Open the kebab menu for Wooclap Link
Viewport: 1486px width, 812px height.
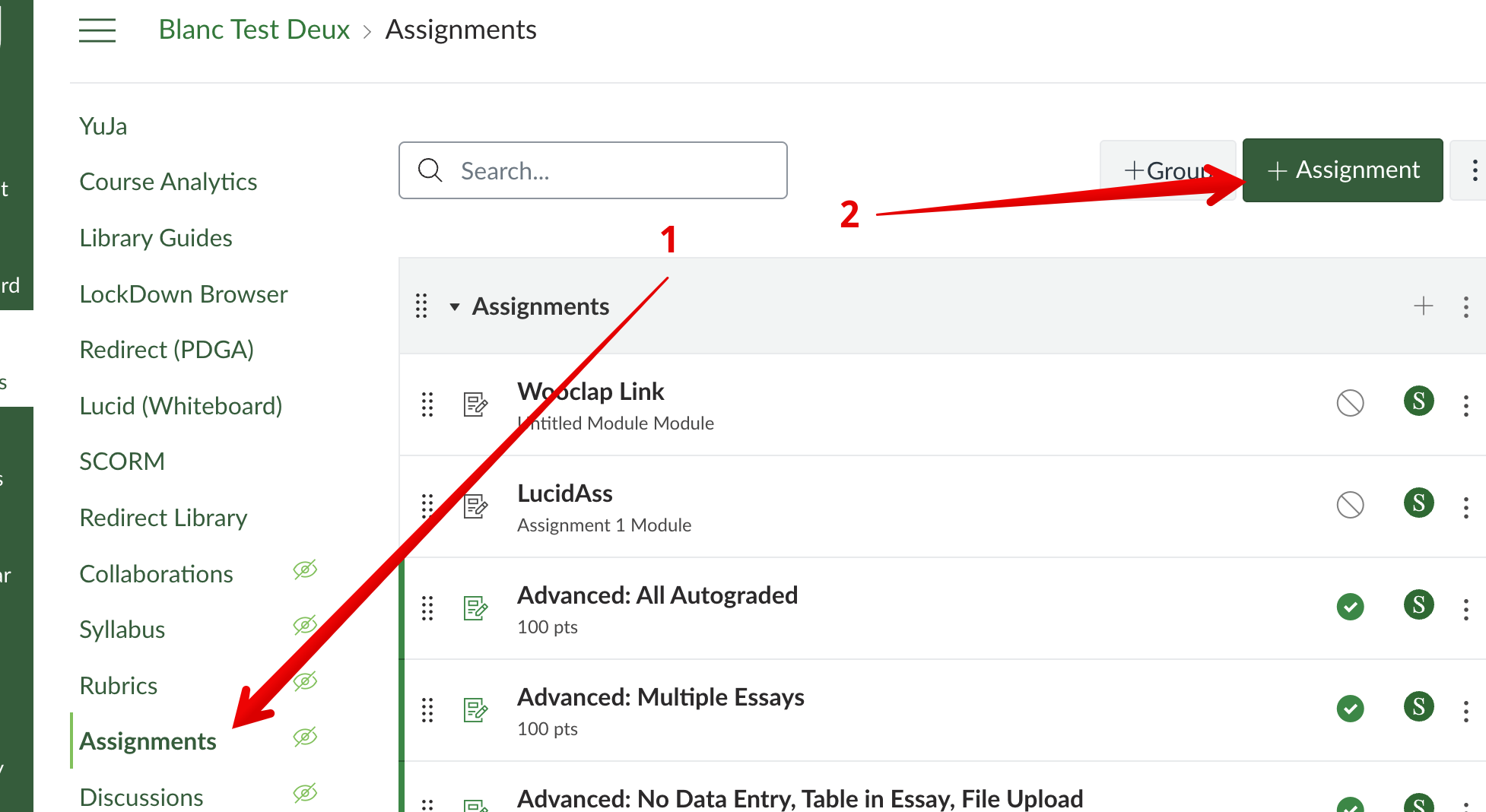pos(1465,405)
